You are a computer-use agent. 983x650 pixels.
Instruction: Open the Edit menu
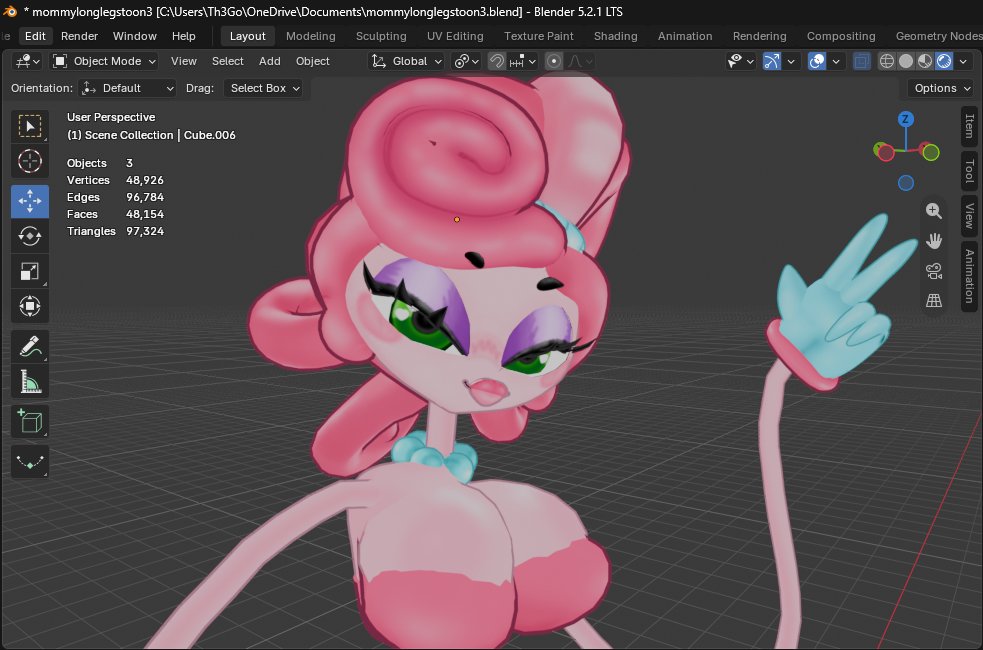(35, 36)
